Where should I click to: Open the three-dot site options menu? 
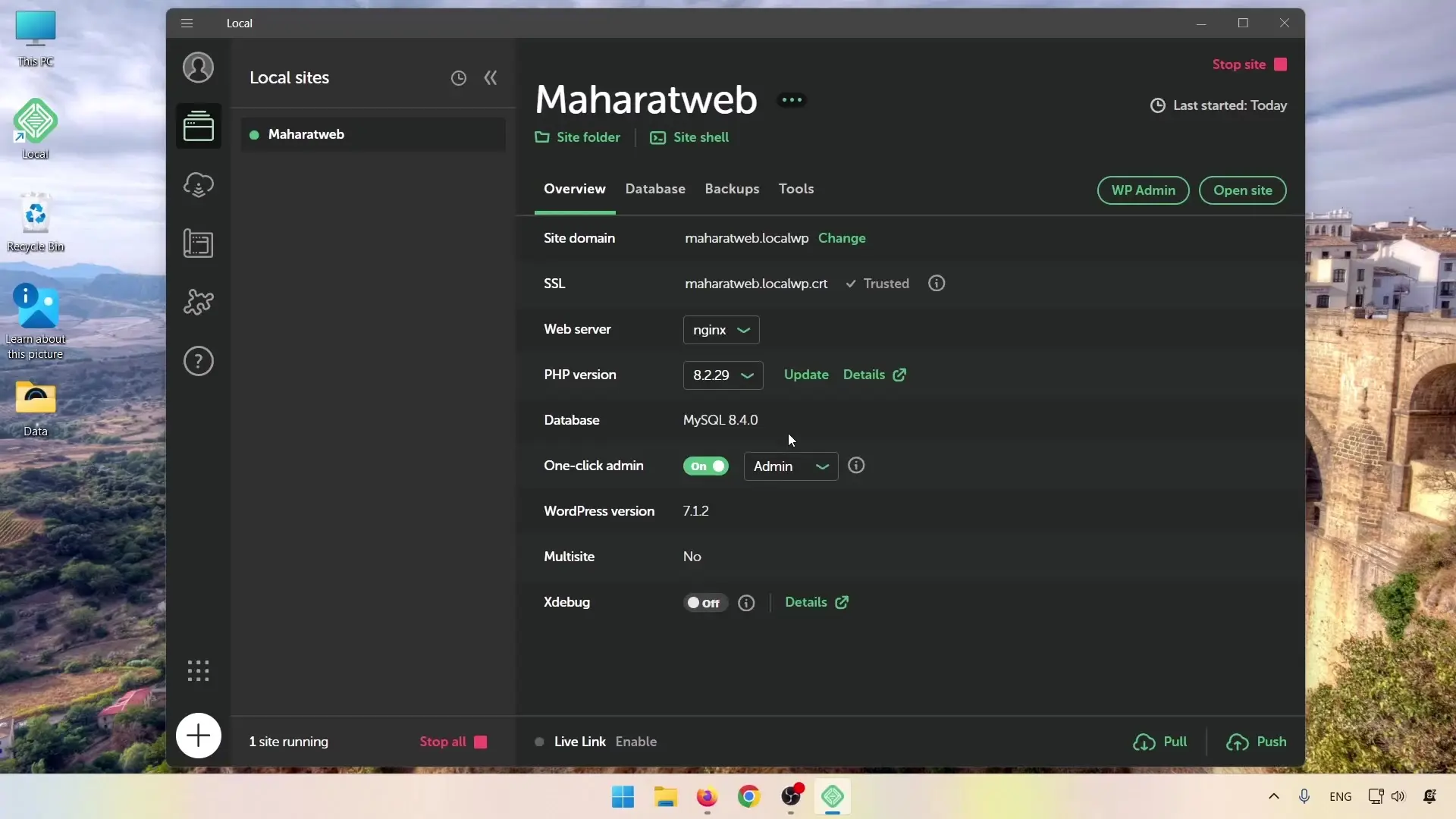[x=792, y=99]
